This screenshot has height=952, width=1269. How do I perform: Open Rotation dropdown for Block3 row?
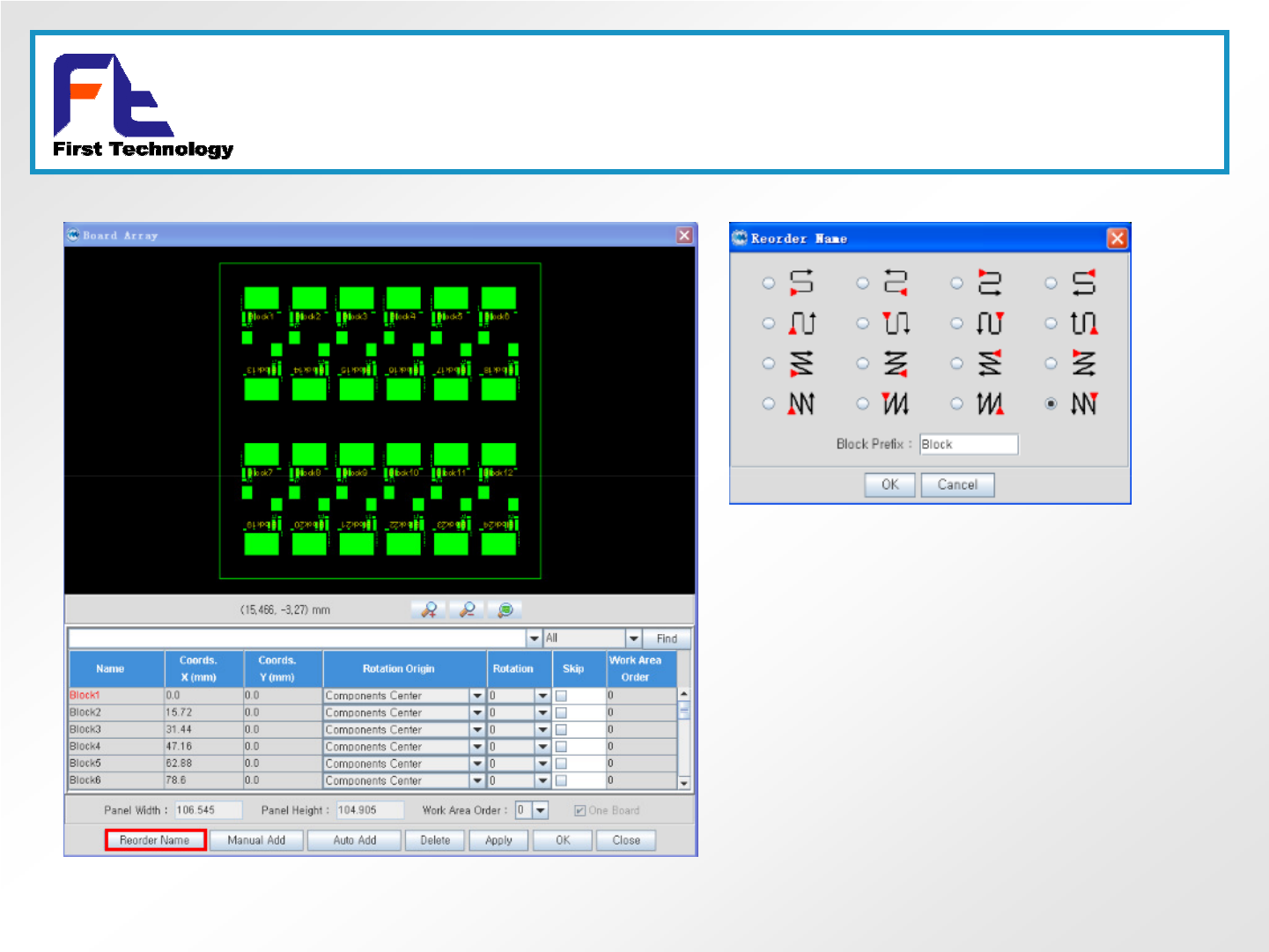pyautogui.click(x=542, y=730)
